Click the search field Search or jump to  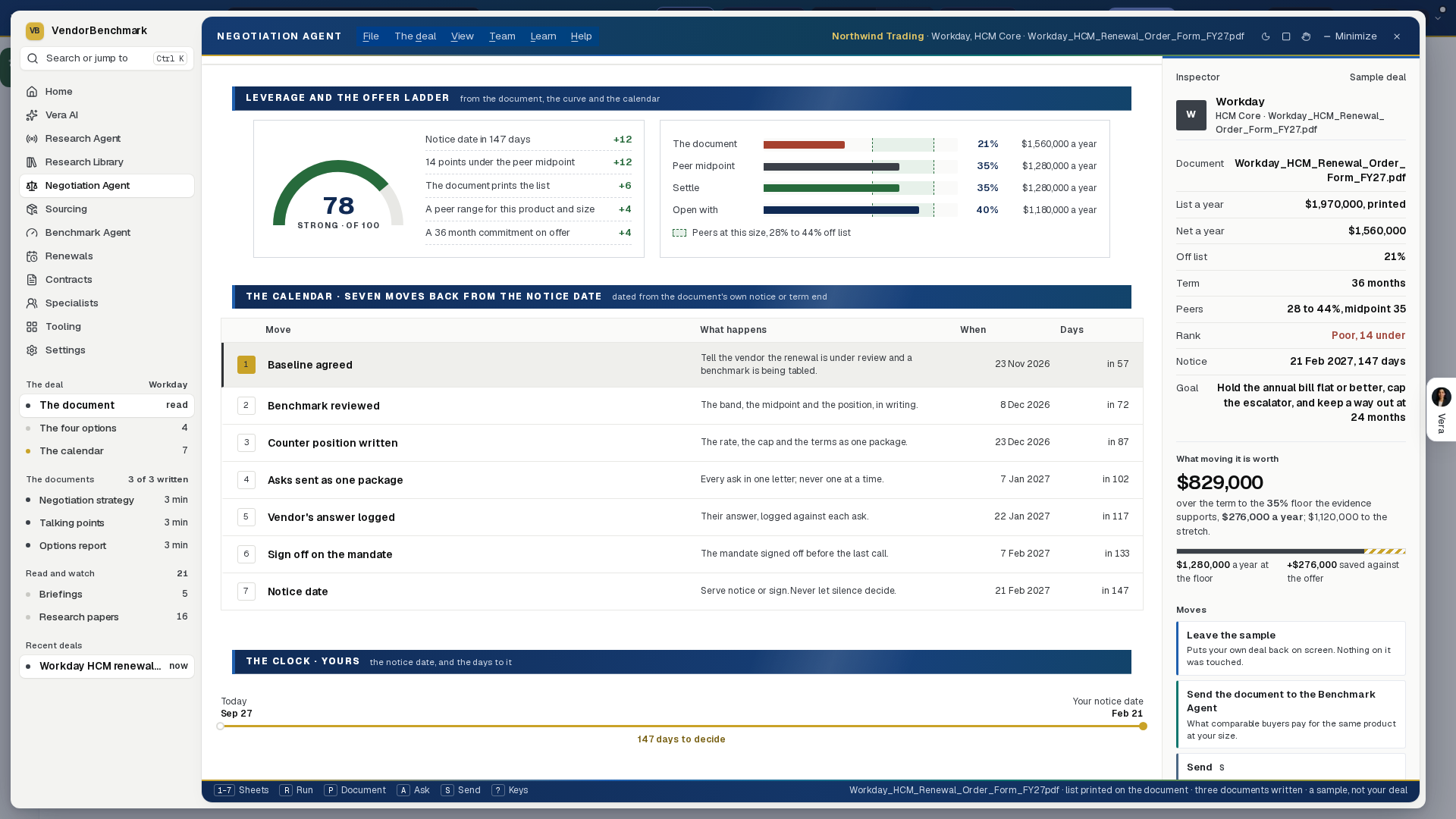[x=107, y=58]
